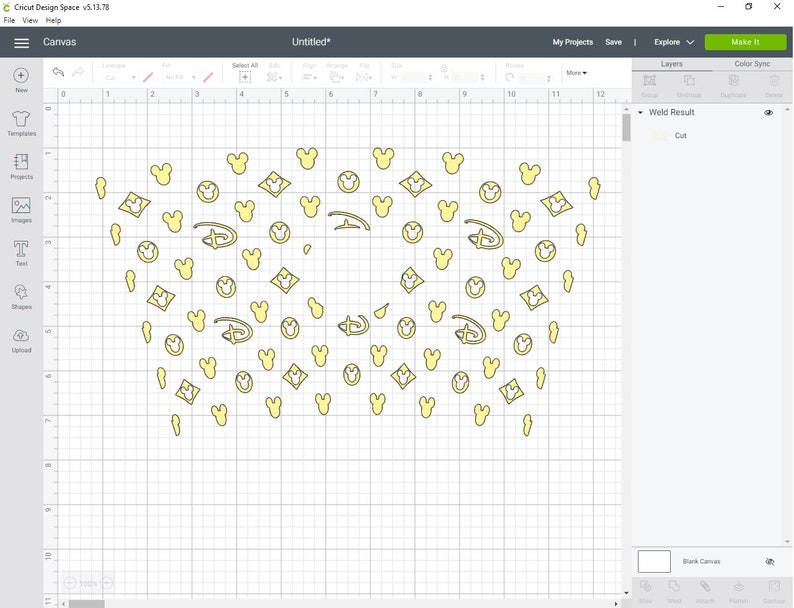Start a New project from sidebar

[x=21, y=80]
